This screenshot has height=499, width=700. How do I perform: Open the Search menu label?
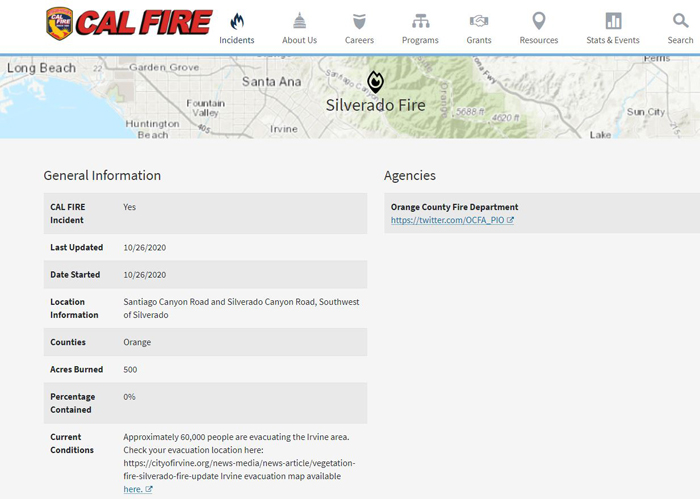[x=680, y=40]
